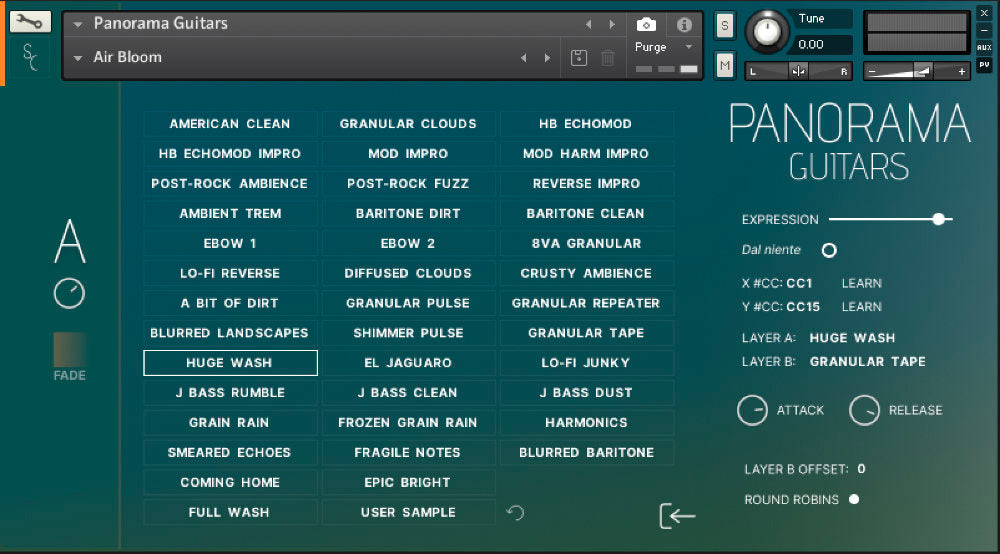Select the previous snapshot arrow beside Air Bloom
This screenshot has height=554, width=1000.
[524, 57]
